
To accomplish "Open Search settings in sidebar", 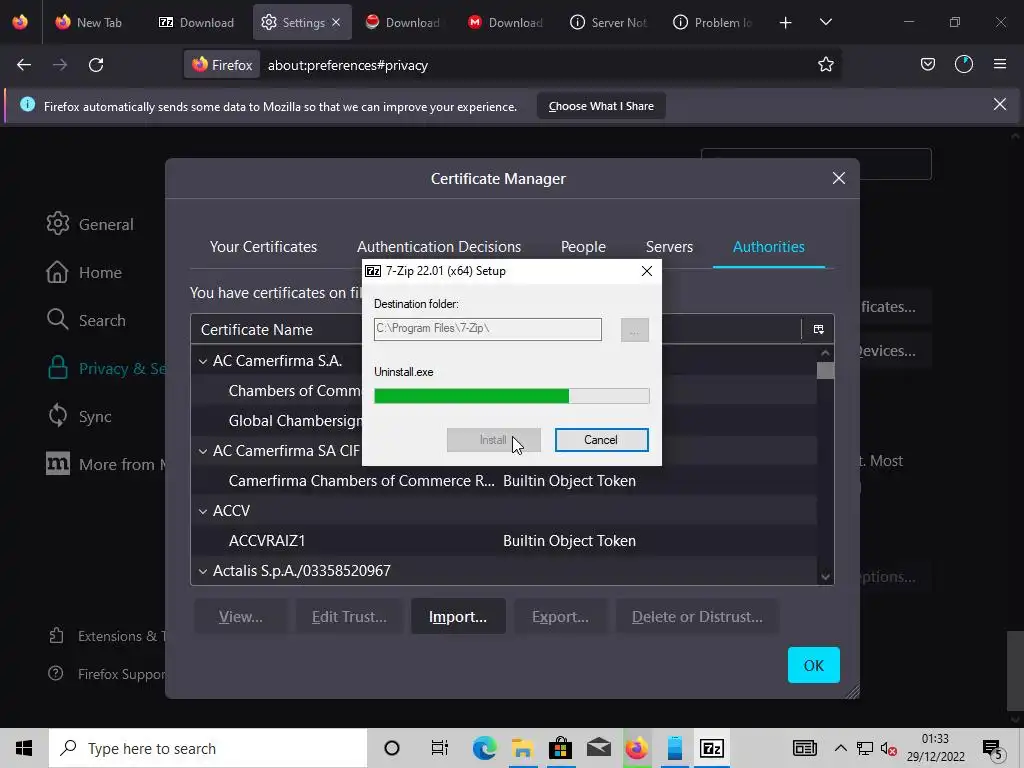I will 86,320.
